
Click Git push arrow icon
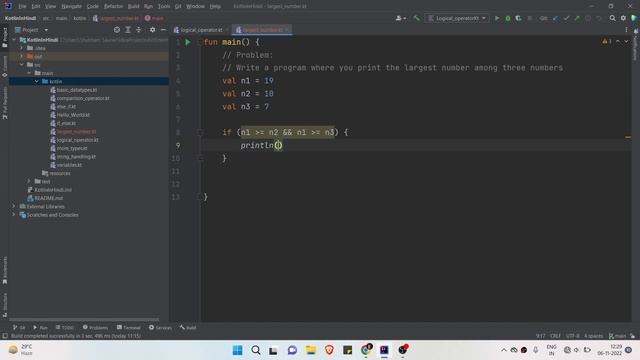click(x=577, y=18)
